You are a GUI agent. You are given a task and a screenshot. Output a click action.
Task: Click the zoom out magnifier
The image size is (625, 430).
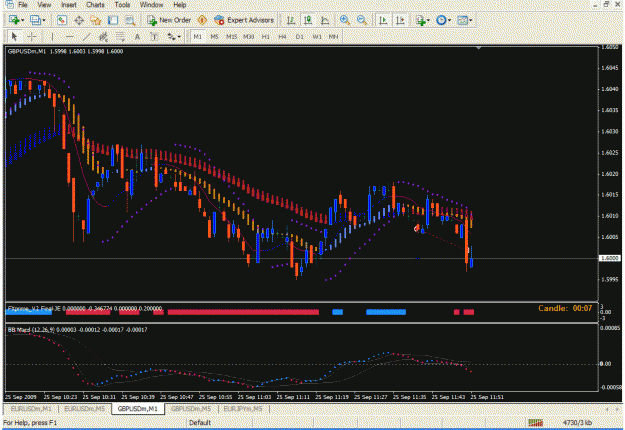point(362,20)
